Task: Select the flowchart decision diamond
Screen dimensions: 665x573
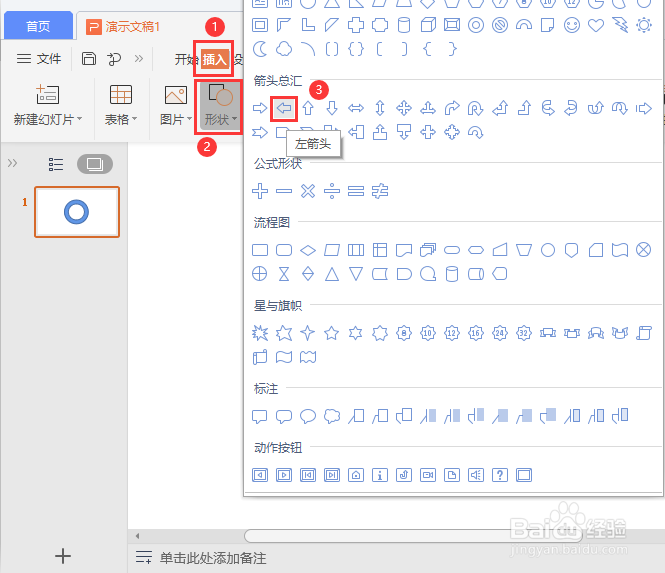Action: (308, 250)
